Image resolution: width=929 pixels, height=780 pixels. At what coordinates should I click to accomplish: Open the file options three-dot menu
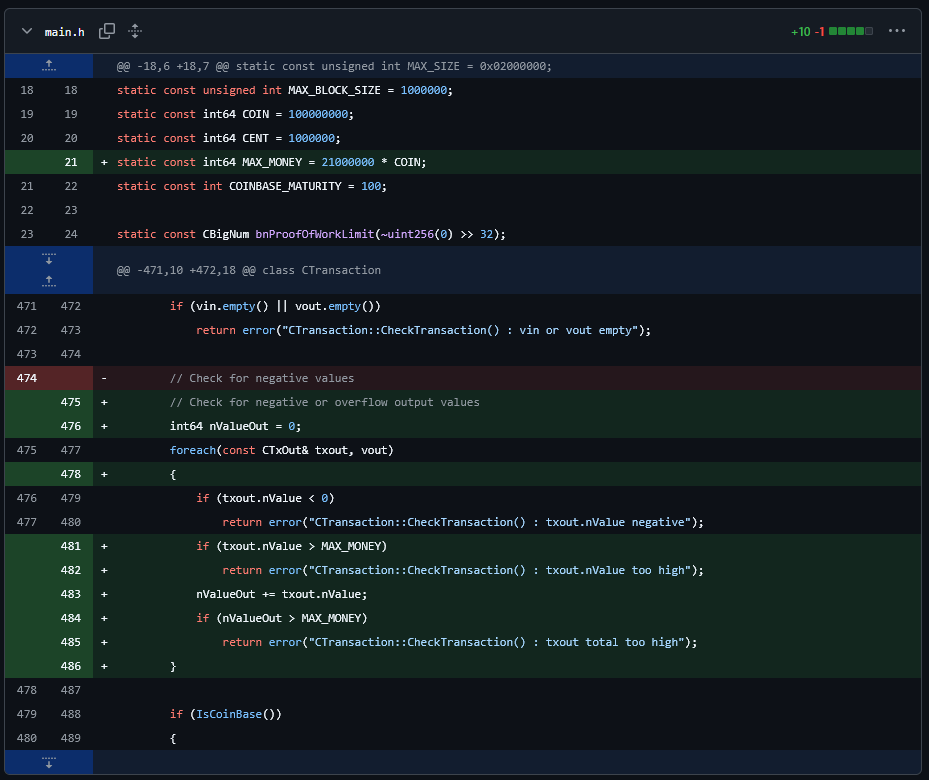pos(896,31)
